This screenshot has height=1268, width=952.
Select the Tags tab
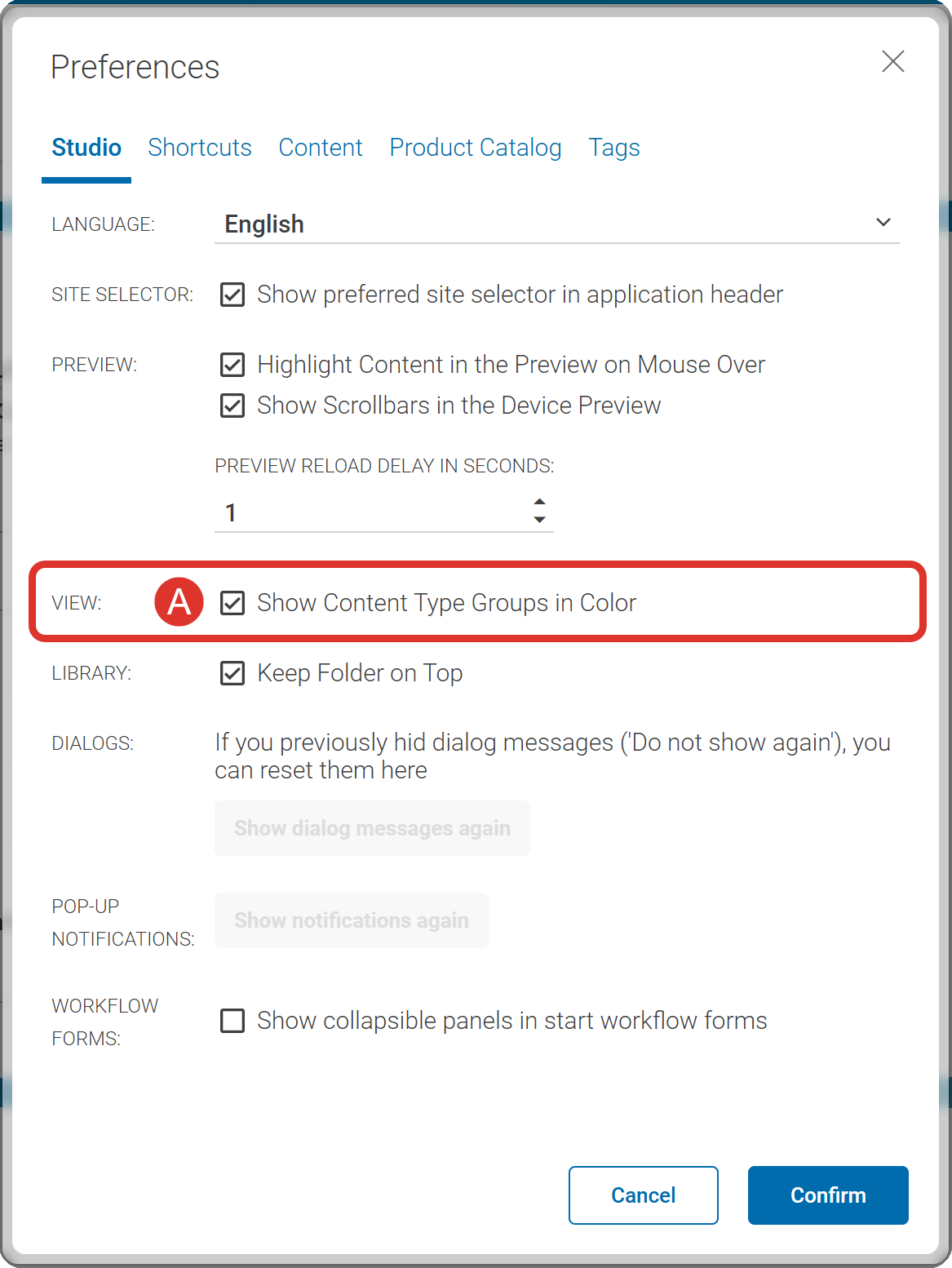coord(614,148)
